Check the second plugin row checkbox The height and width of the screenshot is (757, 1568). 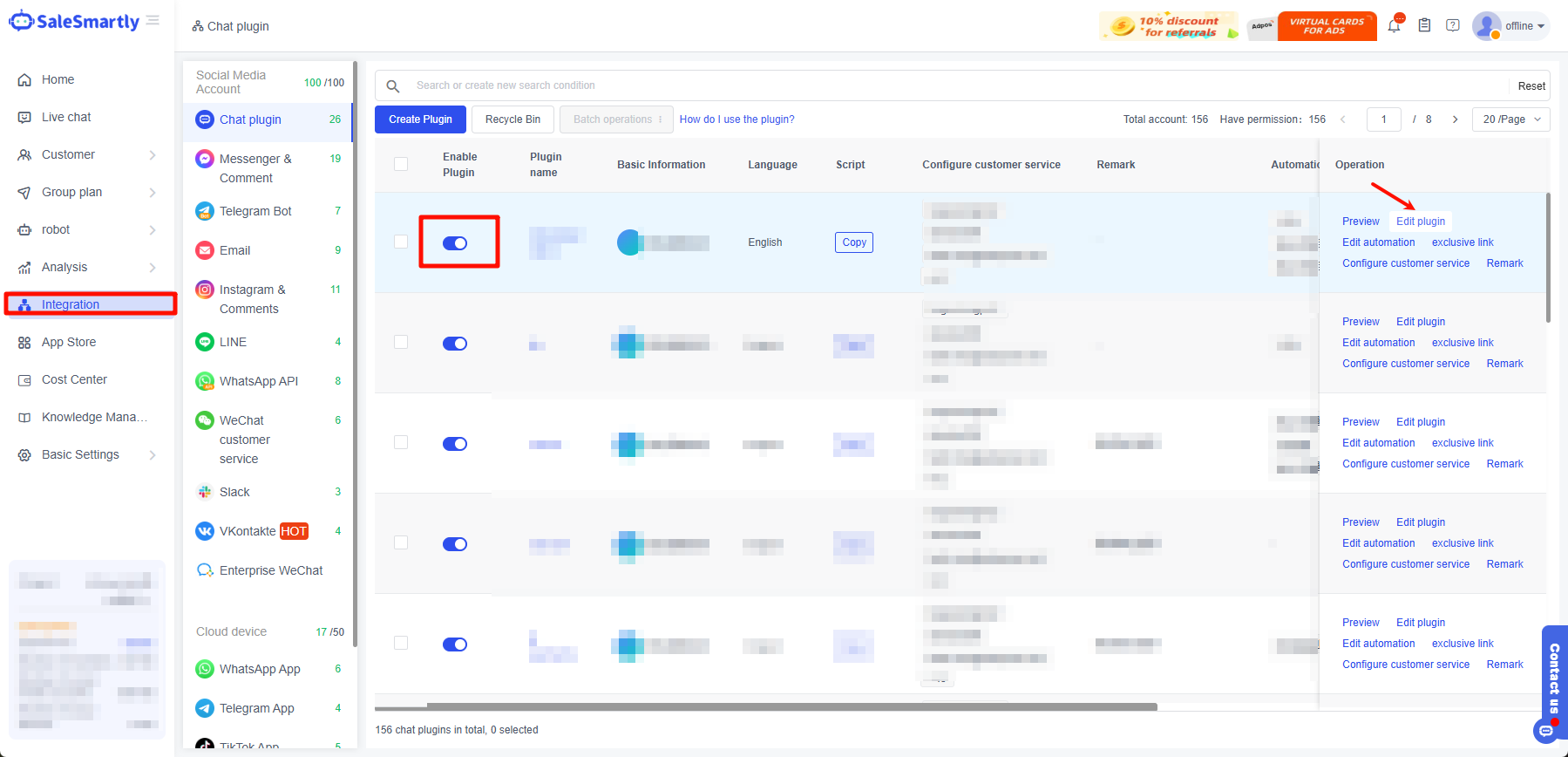coord(401,342)
